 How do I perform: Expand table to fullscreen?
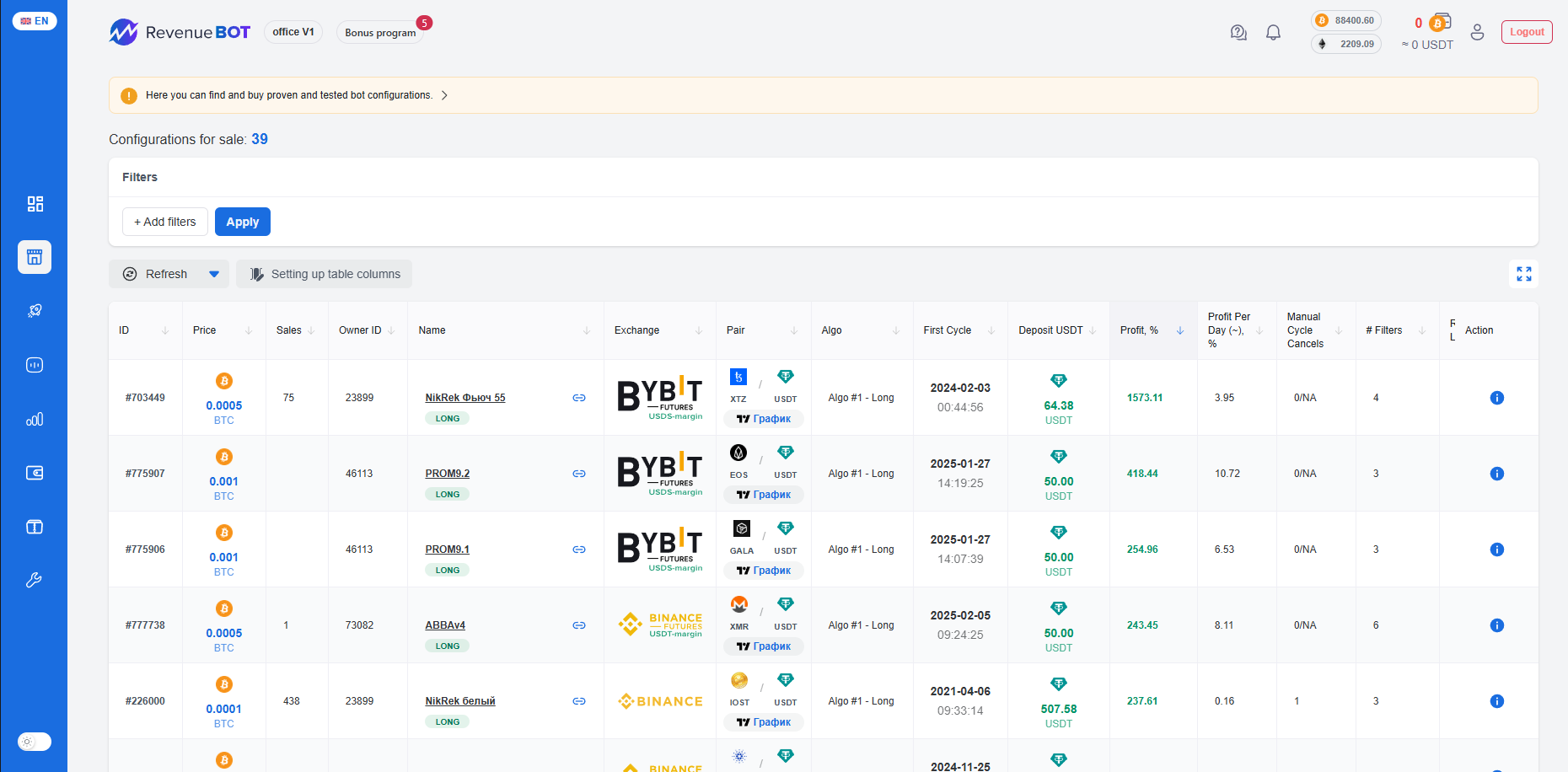(1524, 274)
